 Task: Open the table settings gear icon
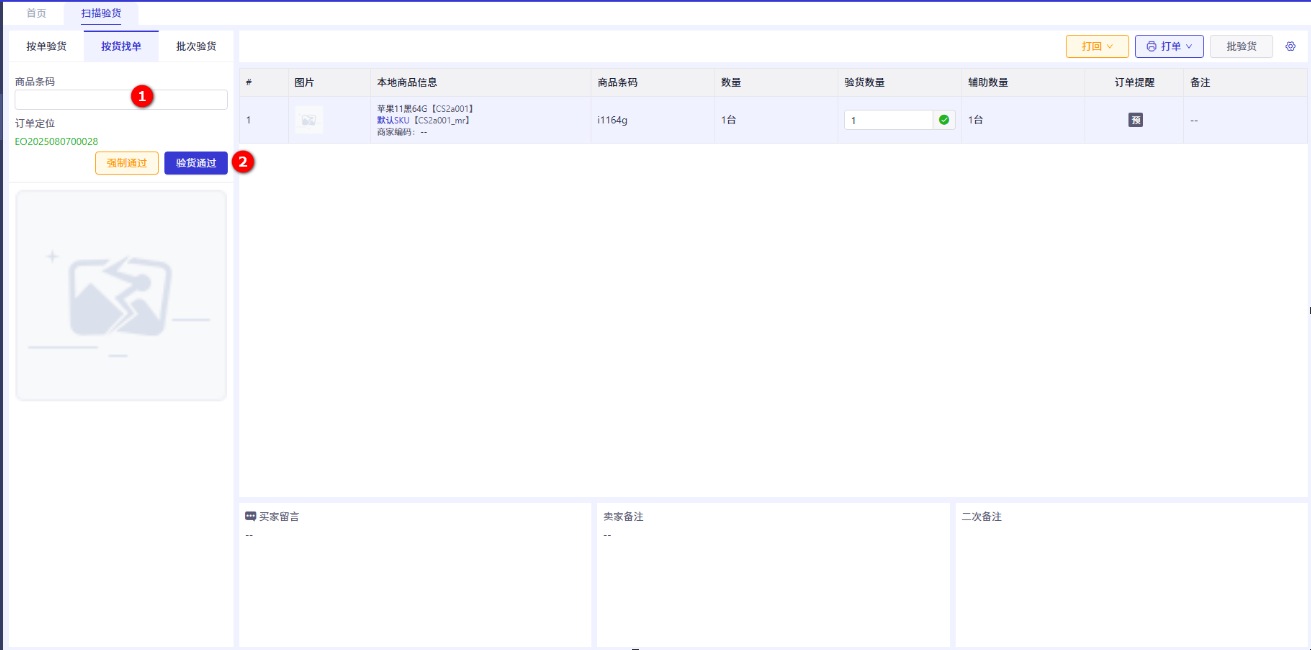coord(1290,46)
